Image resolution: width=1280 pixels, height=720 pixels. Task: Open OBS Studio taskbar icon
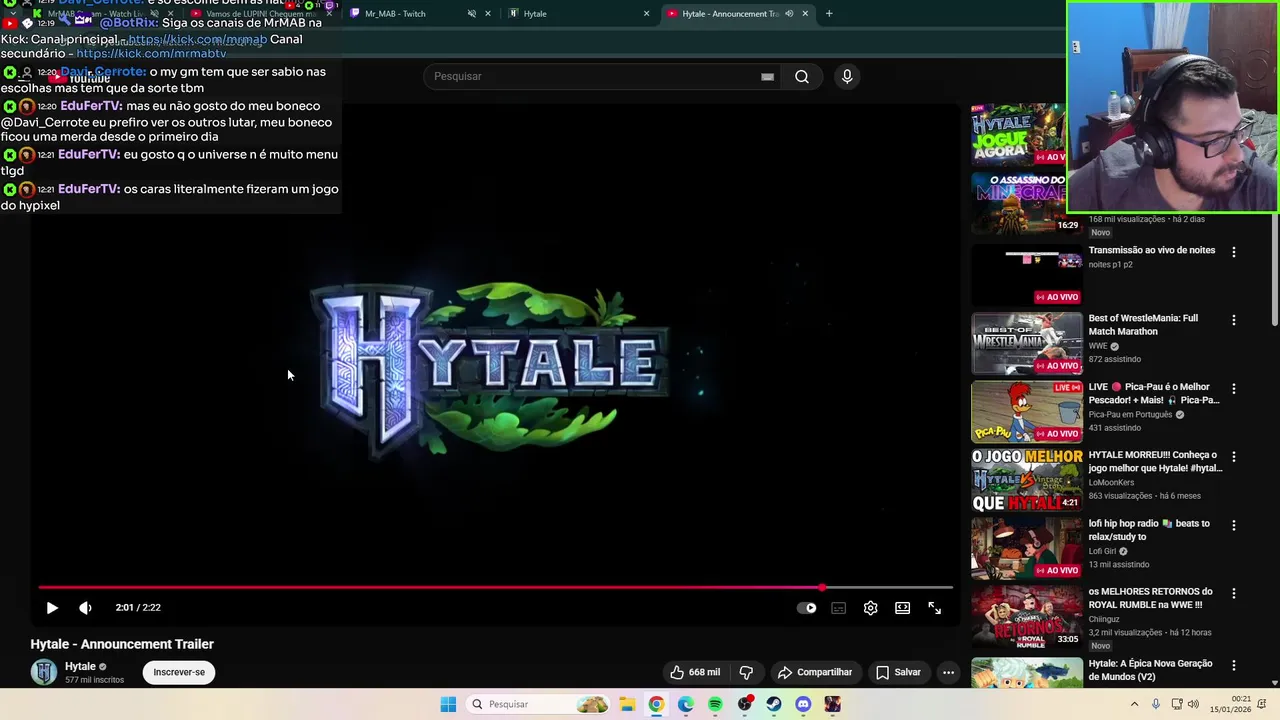744,704
